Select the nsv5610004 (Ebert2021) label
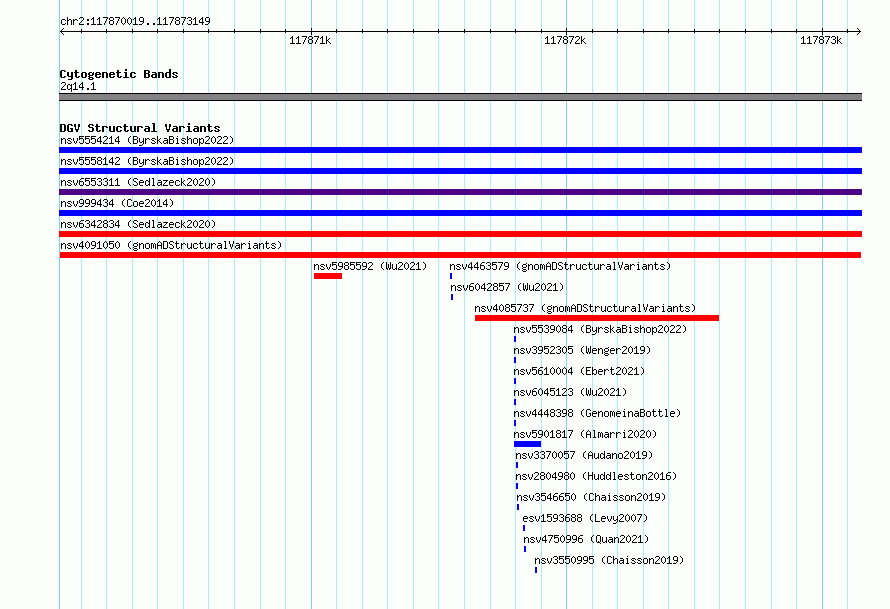The width and height of the screenshot is (890, 609). click(580, 371)
